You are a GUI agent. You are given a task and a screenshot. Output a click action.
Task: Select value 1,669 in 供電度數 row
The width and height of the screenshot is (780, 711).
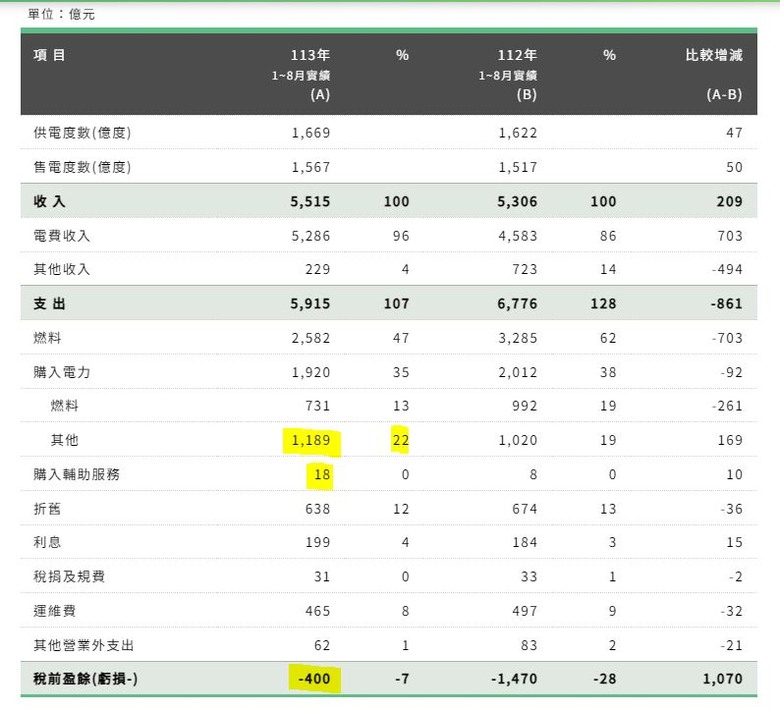pos(311,133)
